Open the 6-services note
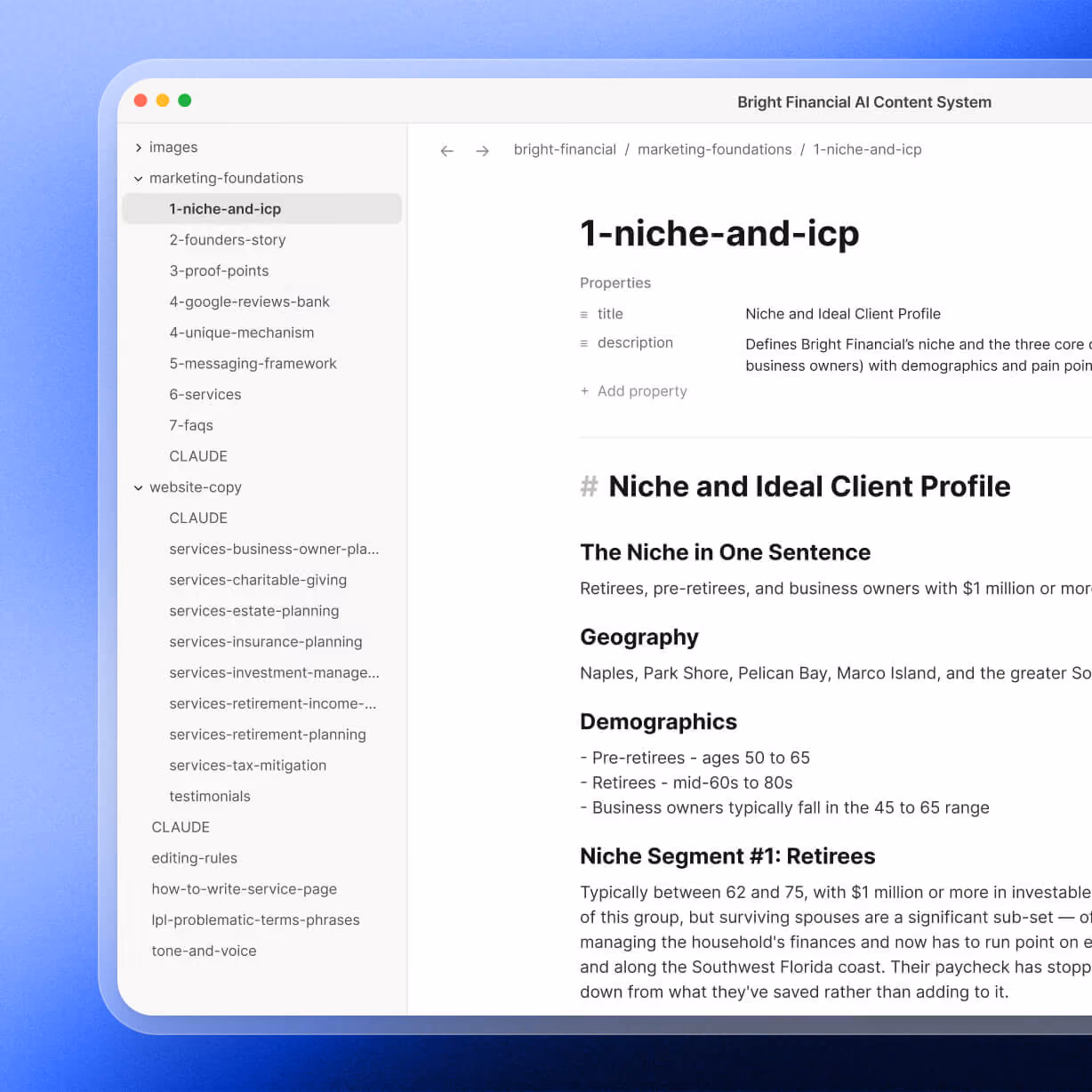 coord(205,395)
